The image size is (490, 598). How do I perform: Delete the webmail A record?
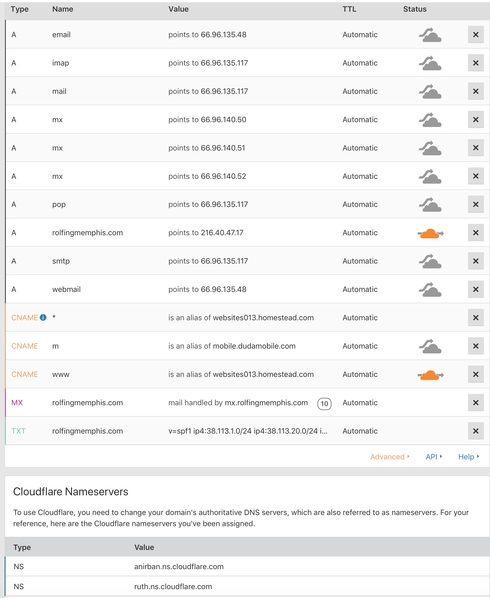point(476,289)
